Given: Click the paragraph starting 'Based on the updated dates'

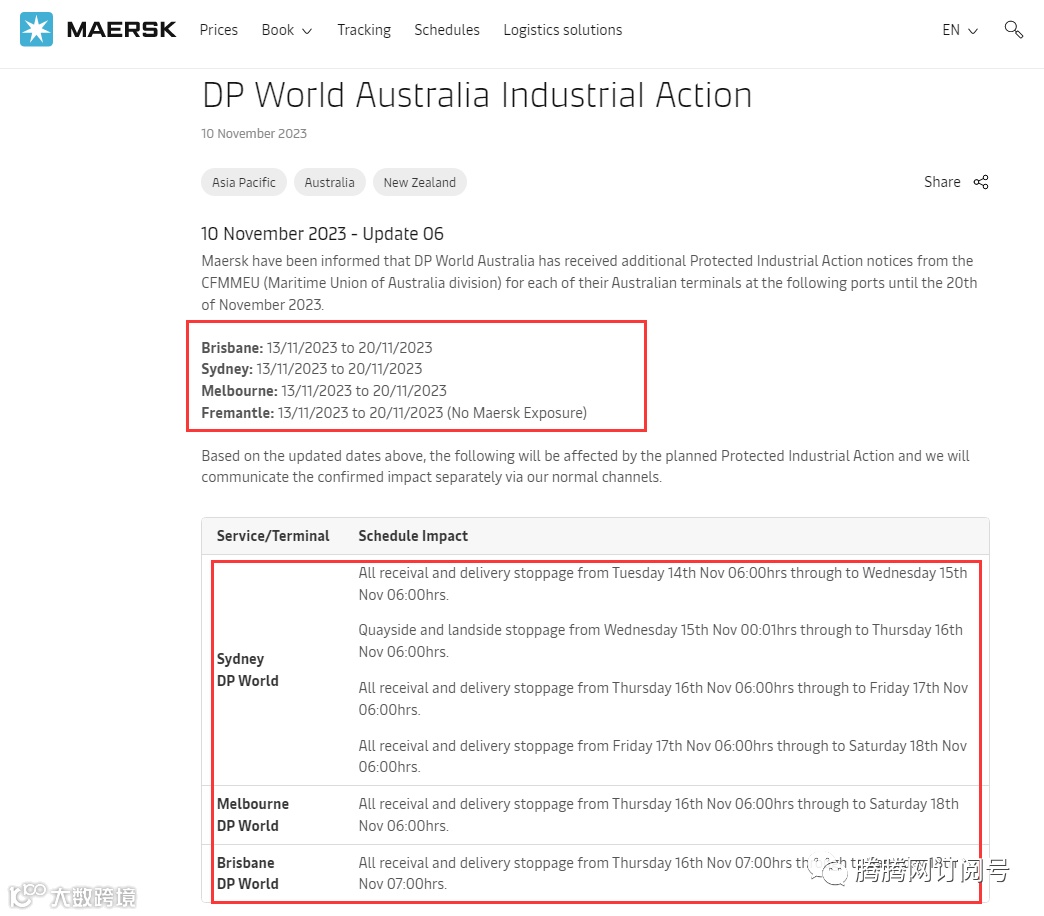Looking at the screenshot, I should pyautogui.click(x=585, y=467).
